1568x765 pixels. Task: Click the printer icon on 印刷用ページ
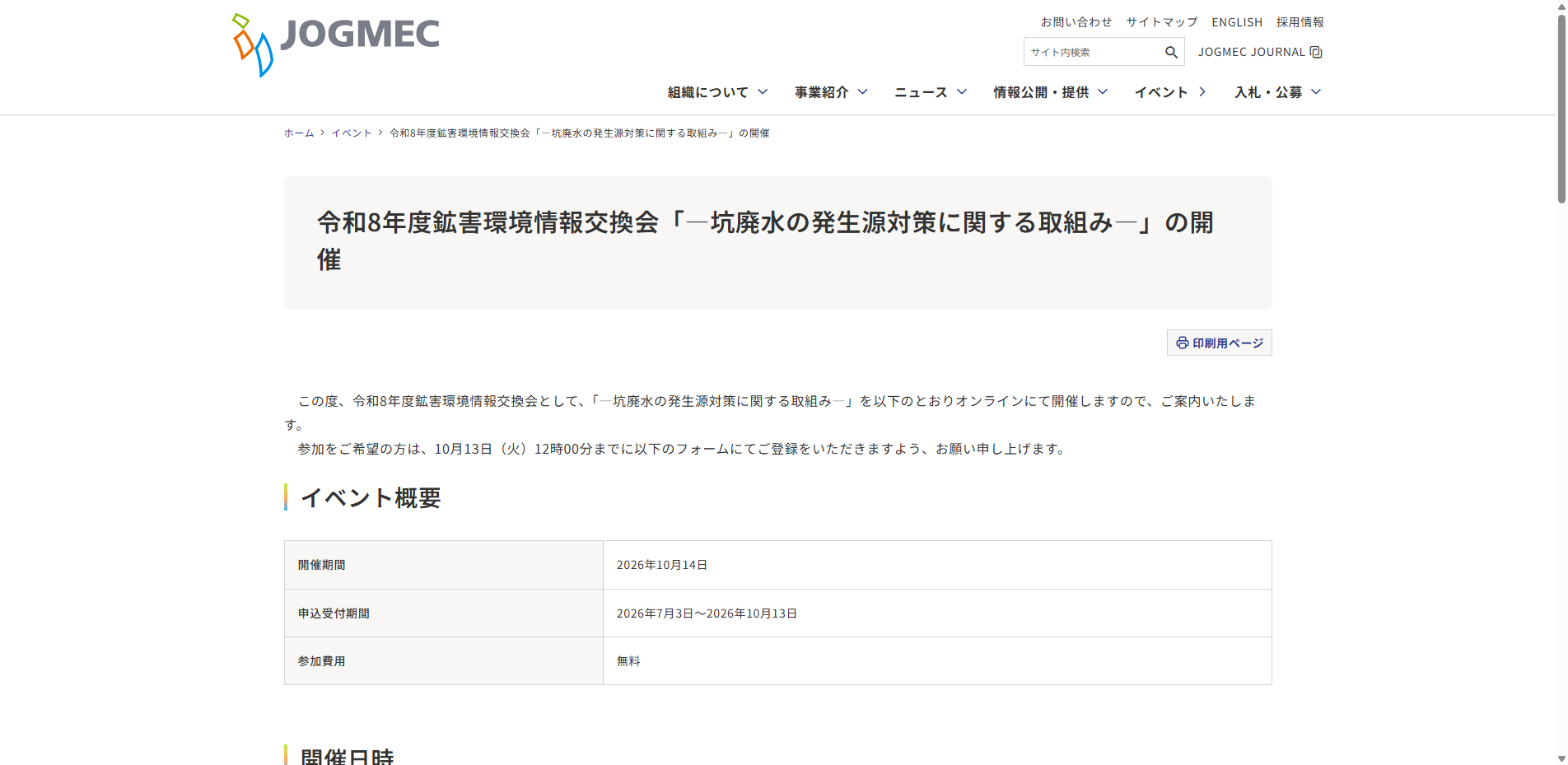tap(1182, 343)
